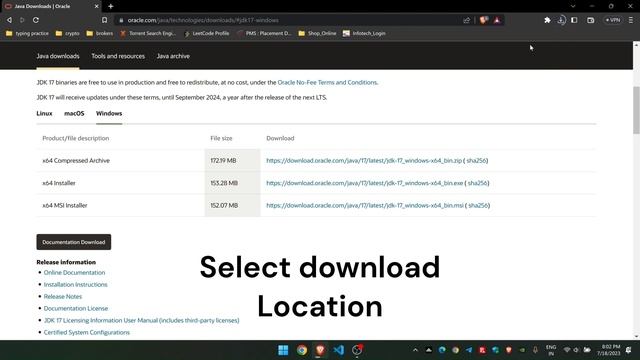Switch to the Linux platform tab

(x=44, y=113)
